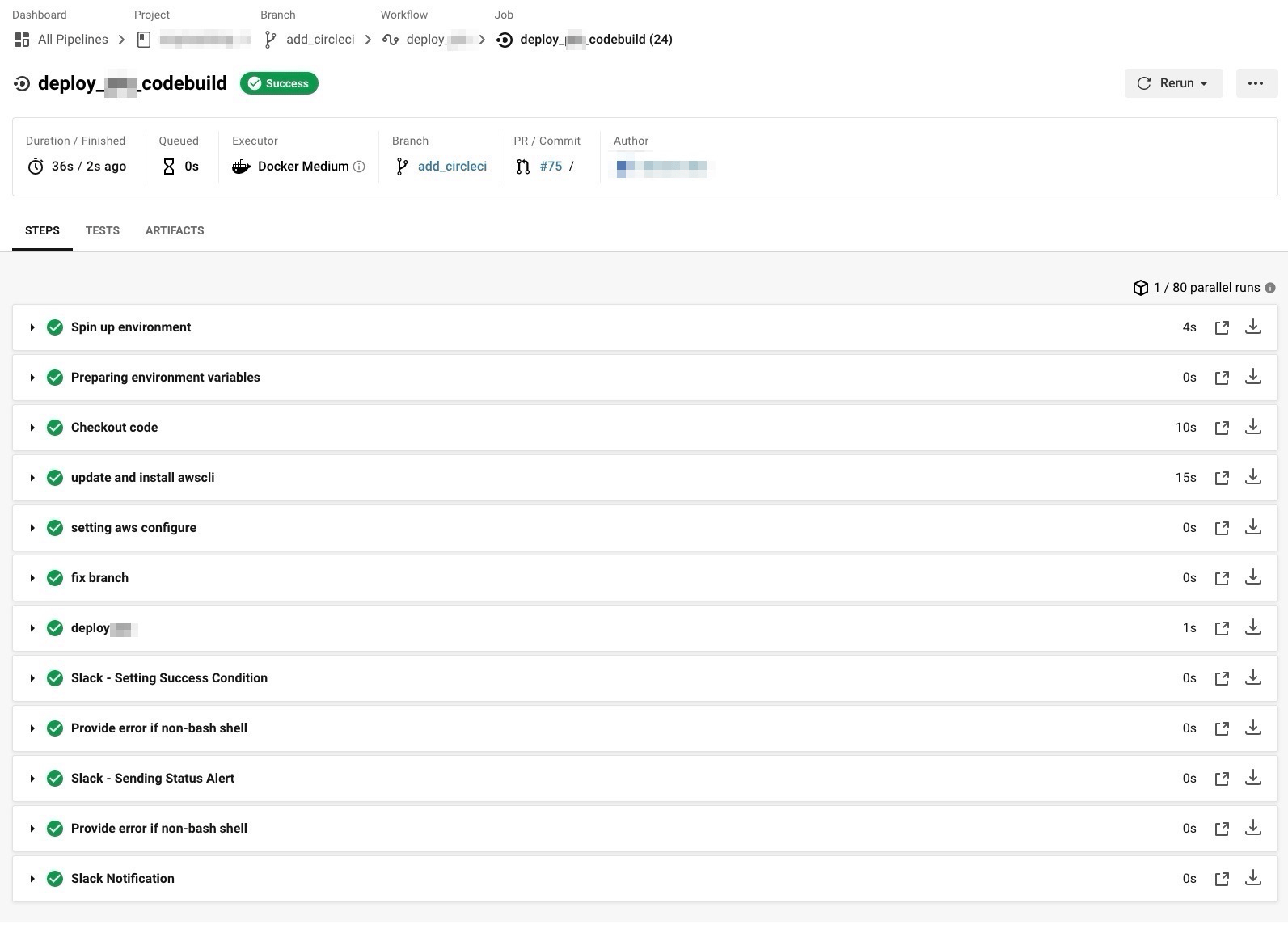Image resolution: width=1288 pixels, height=937 pixels.
Task: Expand the Spin up environment step
Action: [x=32, y=327]
